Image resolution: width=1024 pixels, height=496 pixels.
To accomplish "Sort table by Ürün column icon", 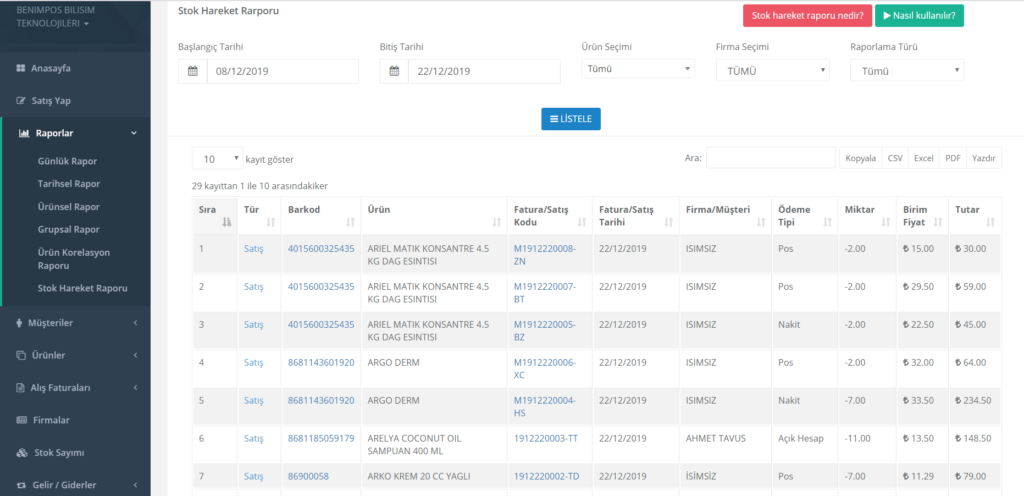I will pyautogui.click(x=496, y=223).
